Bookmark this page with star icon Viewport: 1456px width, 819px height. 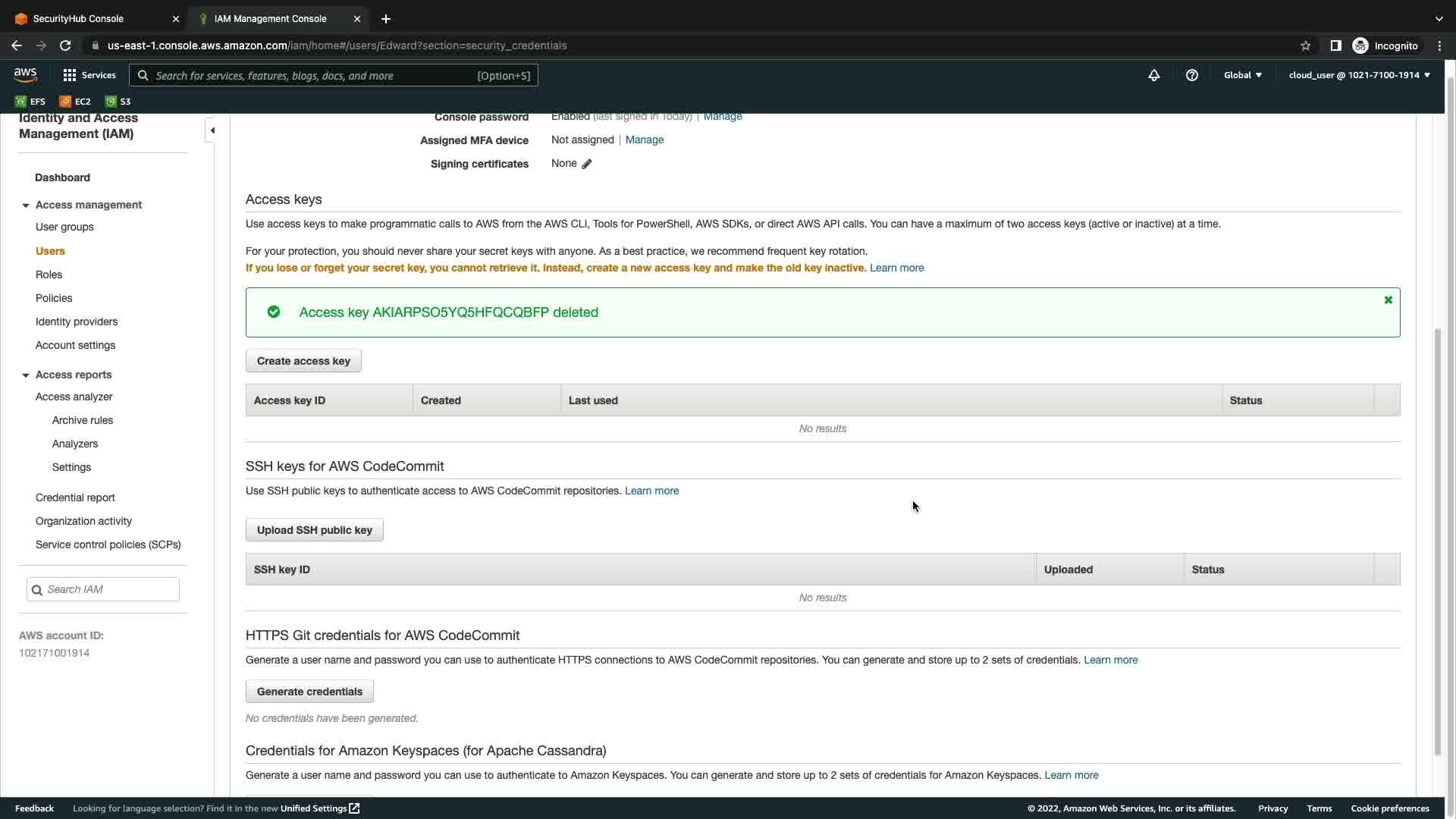[1305, 45]
